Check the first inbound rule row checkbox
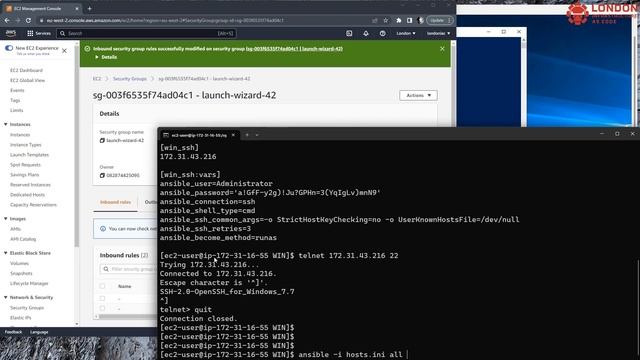 point(102,299)
